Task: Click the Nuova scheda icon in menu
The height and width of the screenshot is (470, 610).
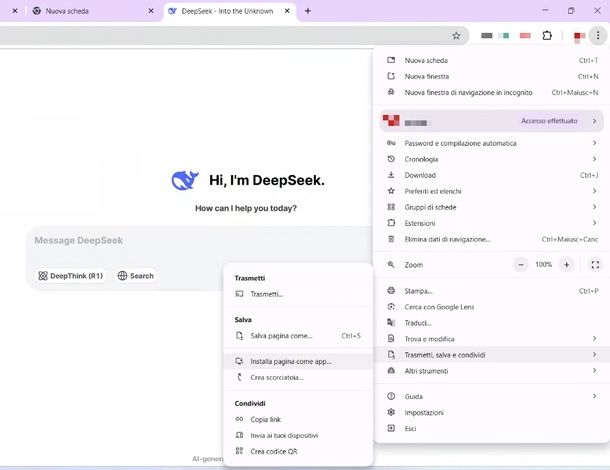Action: coord(391,60)
